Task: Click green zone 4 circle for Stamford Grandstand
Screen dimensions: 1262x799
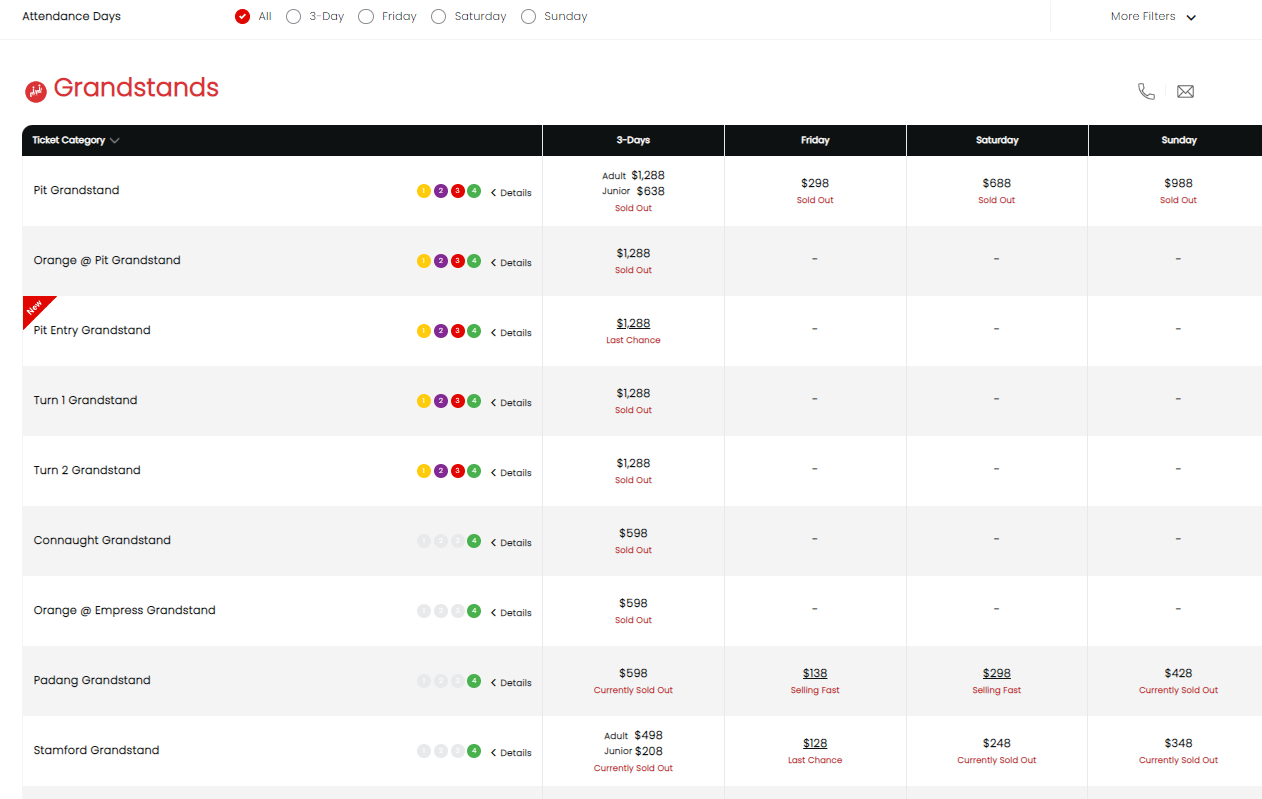Action: (x=474, y=751)
